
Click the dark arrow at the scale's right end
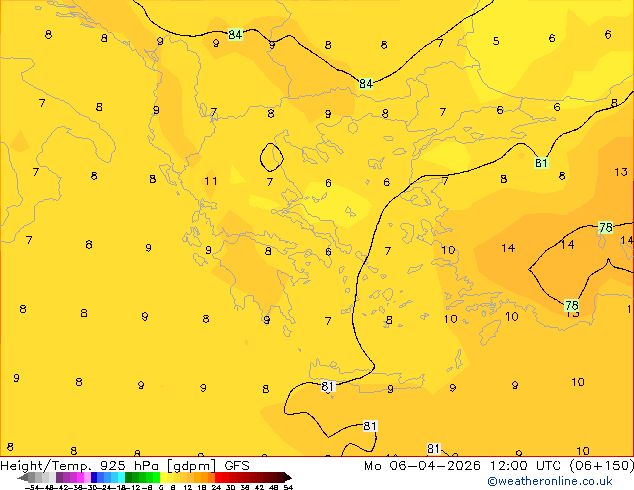288,477
